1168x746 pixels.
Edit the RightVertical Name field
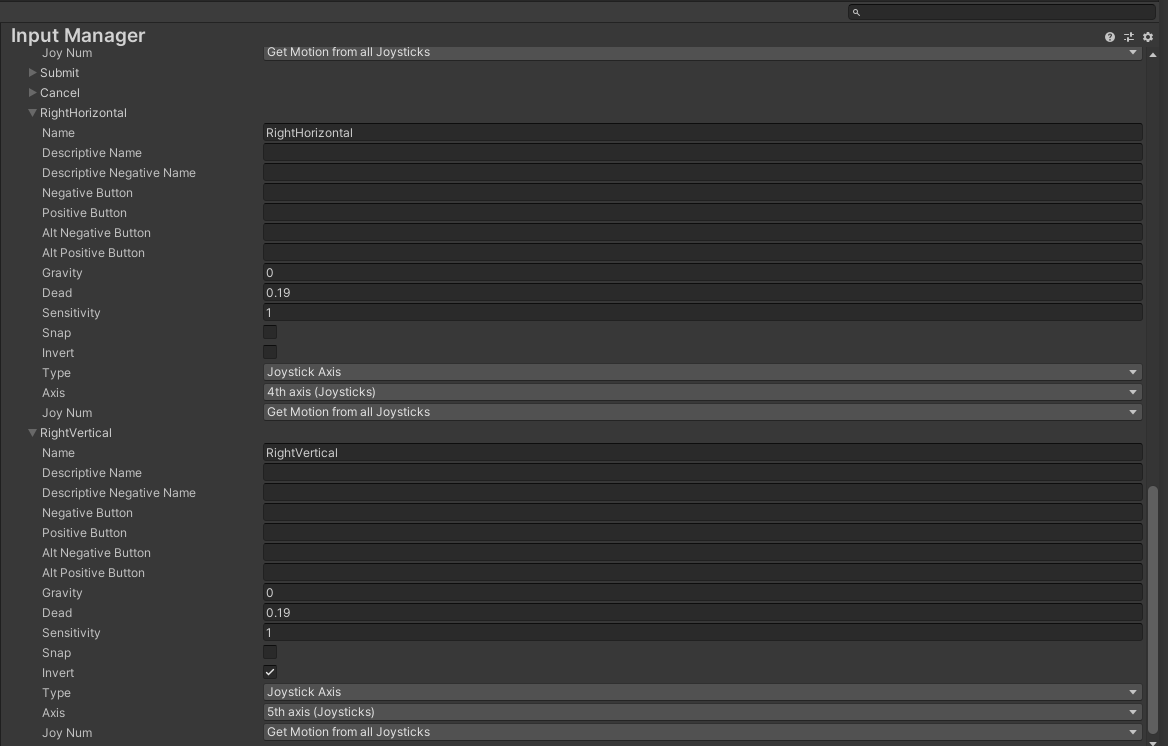tap(702, 452)
